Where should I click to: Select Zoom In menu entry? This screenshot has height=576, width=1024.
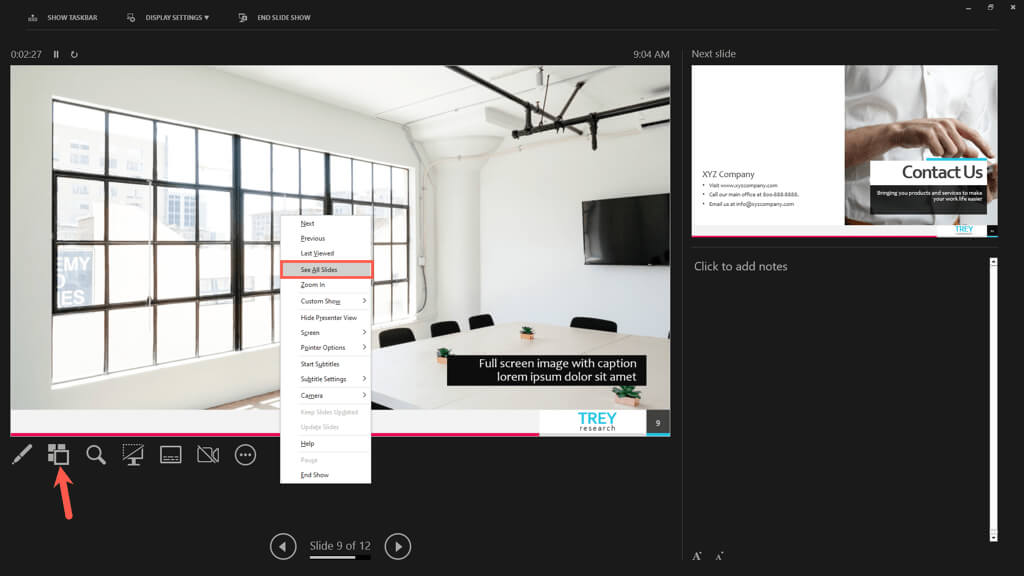pos(326,285)
